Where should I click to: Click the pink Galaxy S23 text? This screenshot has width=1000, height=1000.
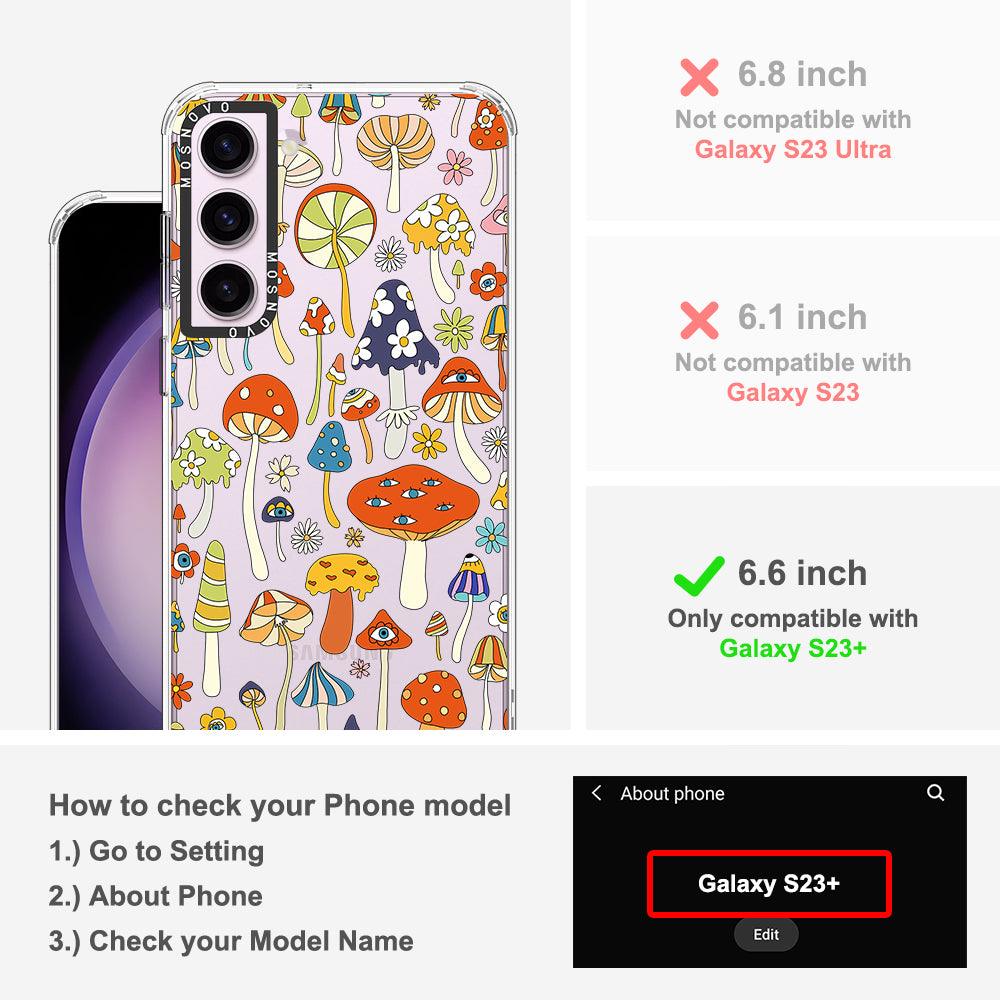pyautogui.click(x=793, y=392)
